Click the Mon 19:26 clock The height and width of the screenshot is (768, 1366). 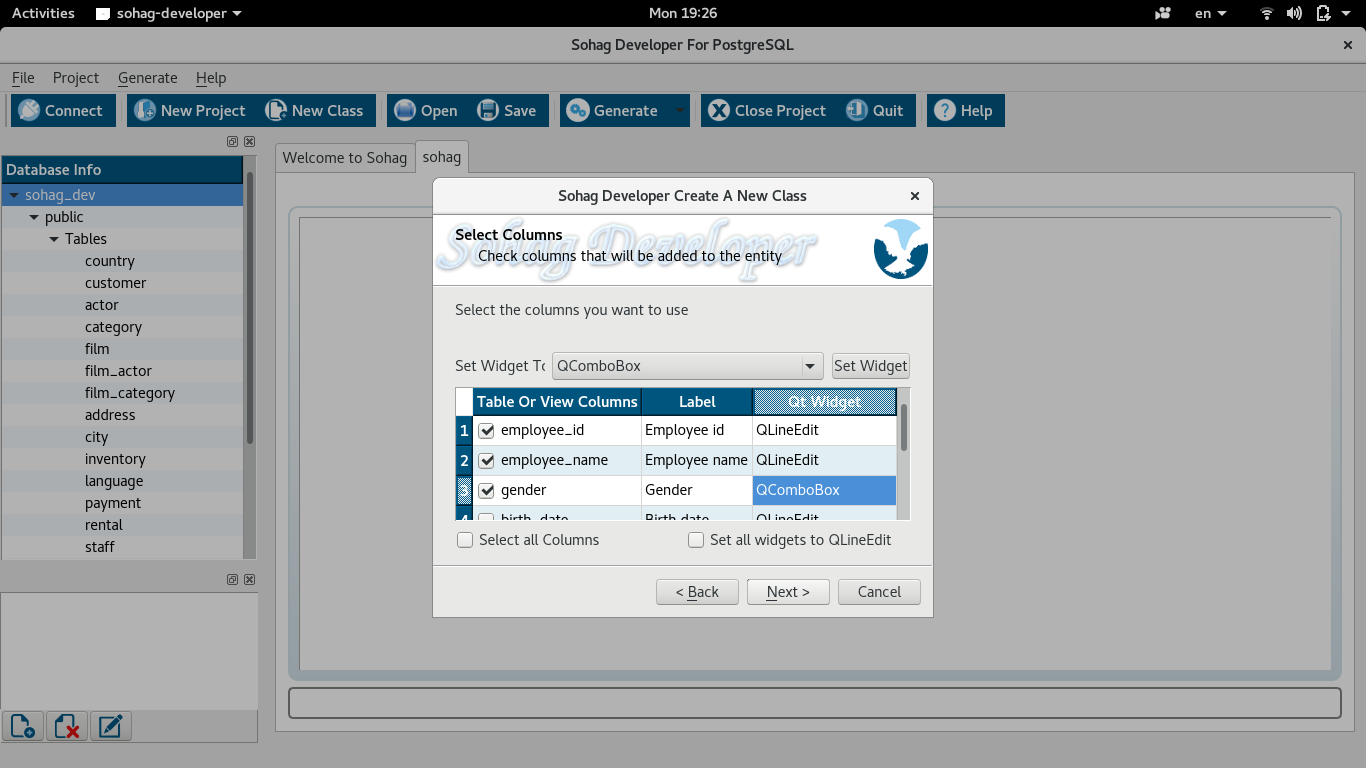click(683, 13)
